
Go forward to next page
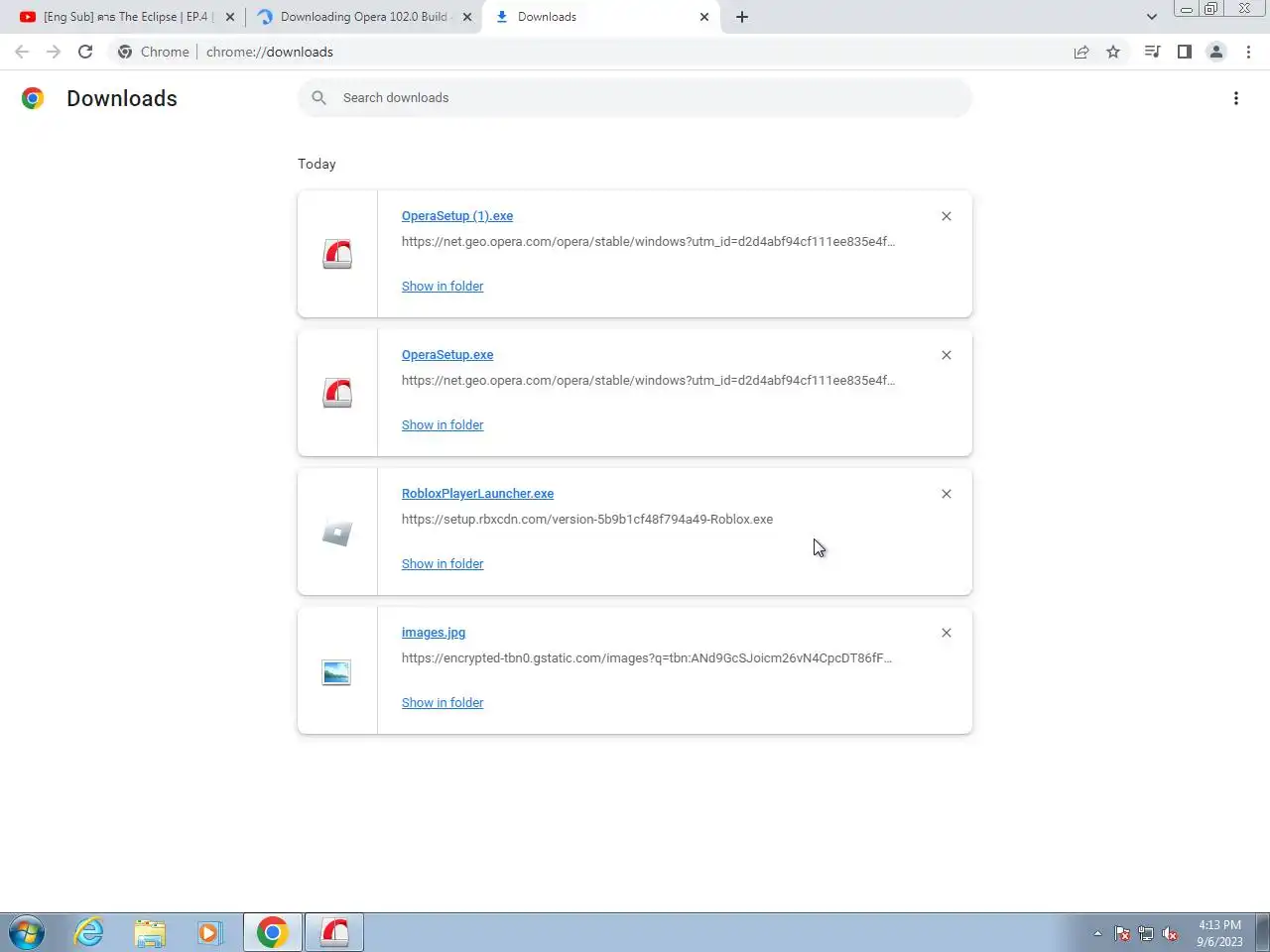point(54,52)
